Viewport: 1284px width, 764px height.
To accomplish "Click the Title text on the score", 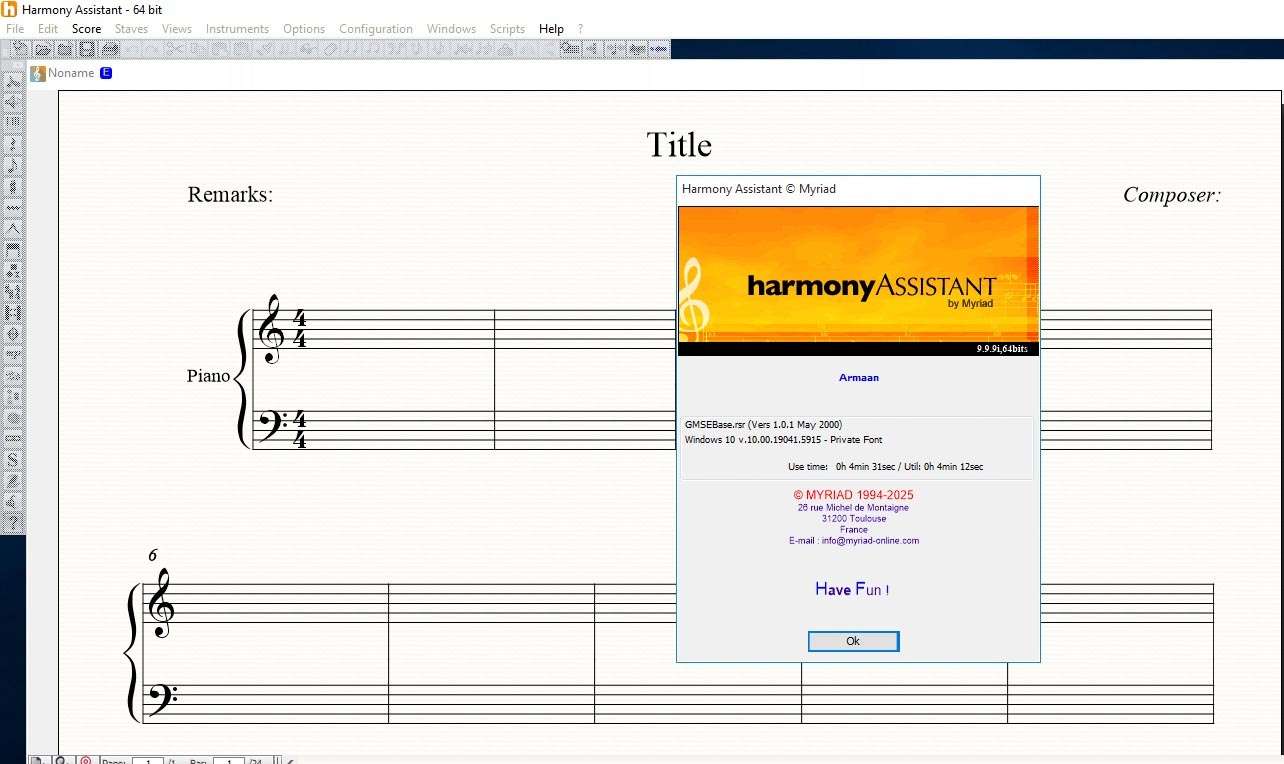I will pyautogui.click(x=679, y=145).
